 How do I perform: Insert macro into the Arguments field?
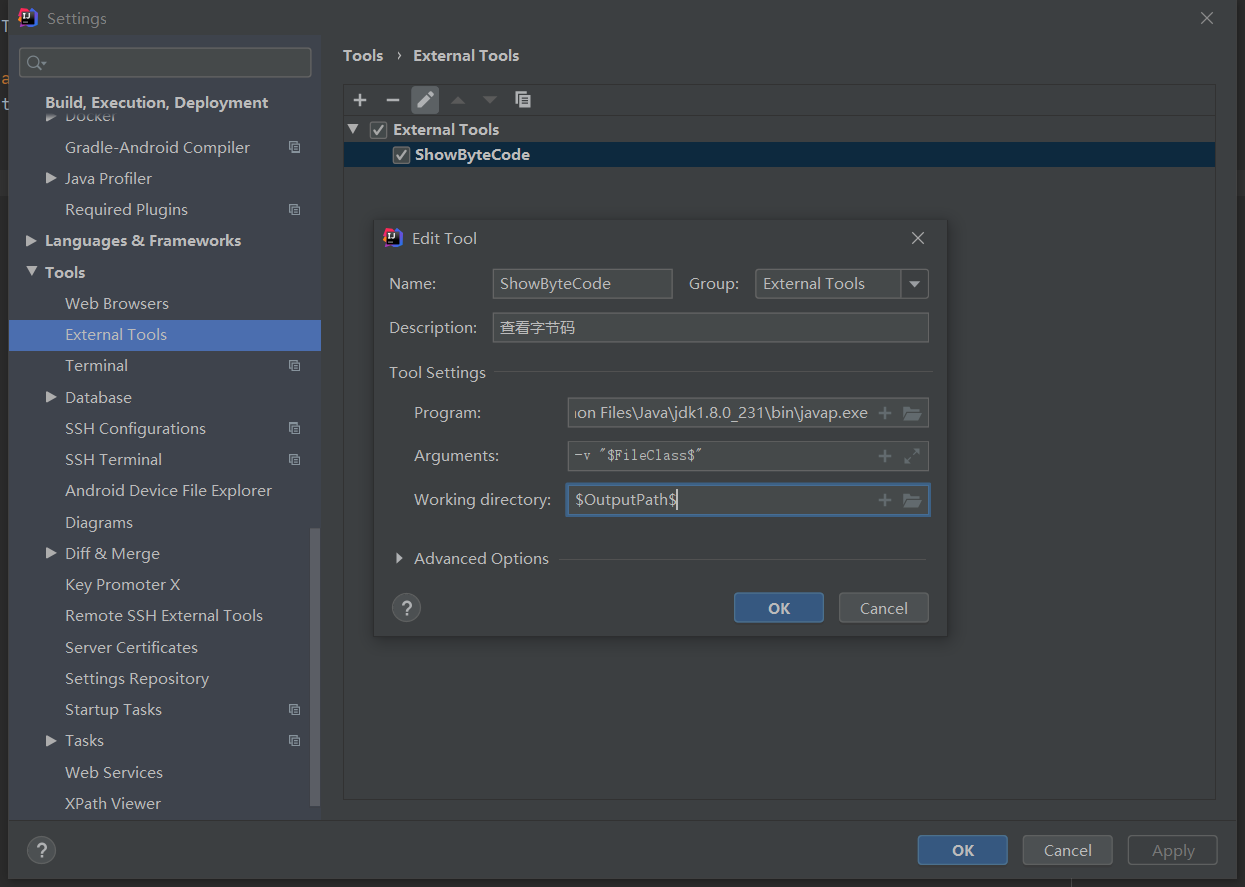pyautogui.click(x=885, y=456)
